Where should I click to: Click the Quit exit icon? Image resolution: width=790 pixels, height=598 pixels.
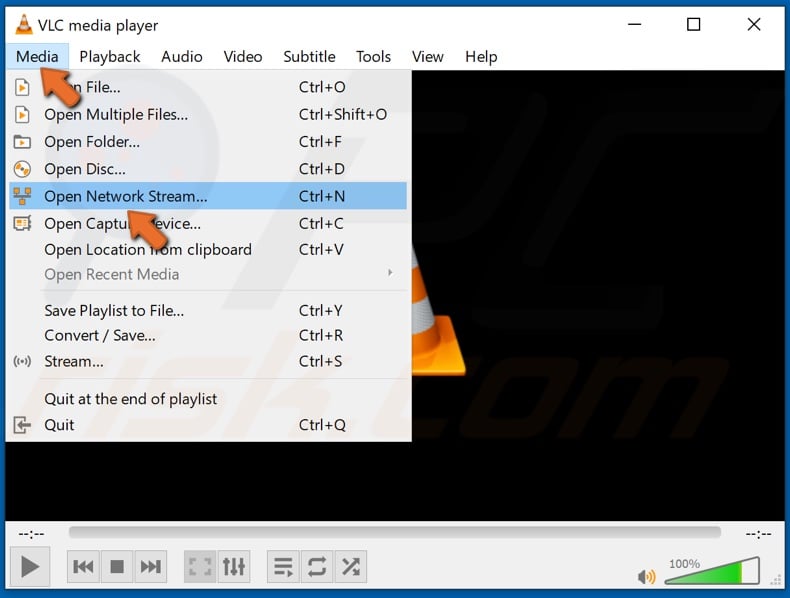[22, 425]
